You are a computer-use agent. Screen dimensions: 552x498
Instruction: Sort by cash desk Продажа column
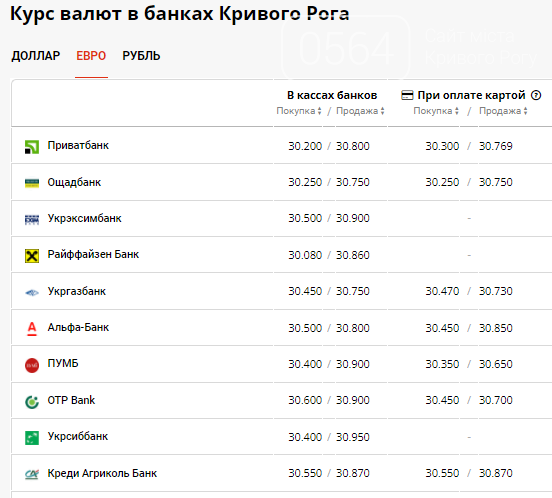click(x=360, y=111)
